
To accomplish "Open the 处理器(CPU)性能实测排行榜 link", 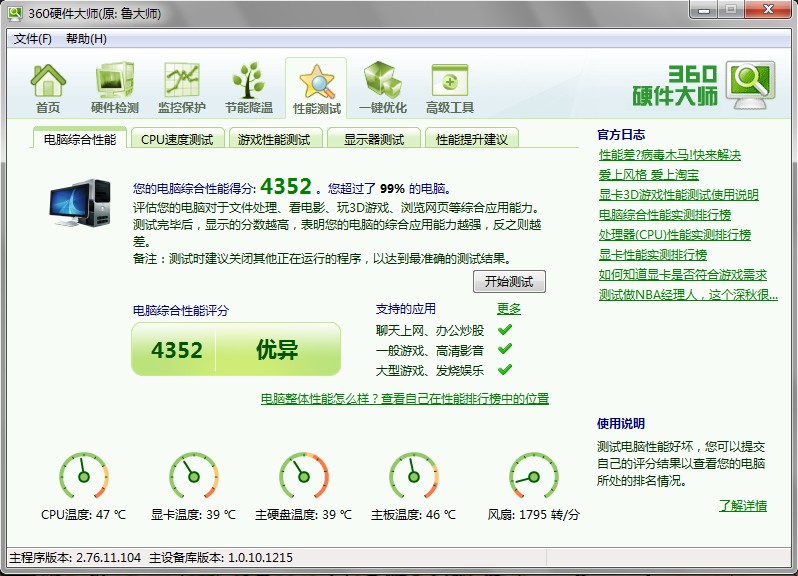I will (675, 235).
